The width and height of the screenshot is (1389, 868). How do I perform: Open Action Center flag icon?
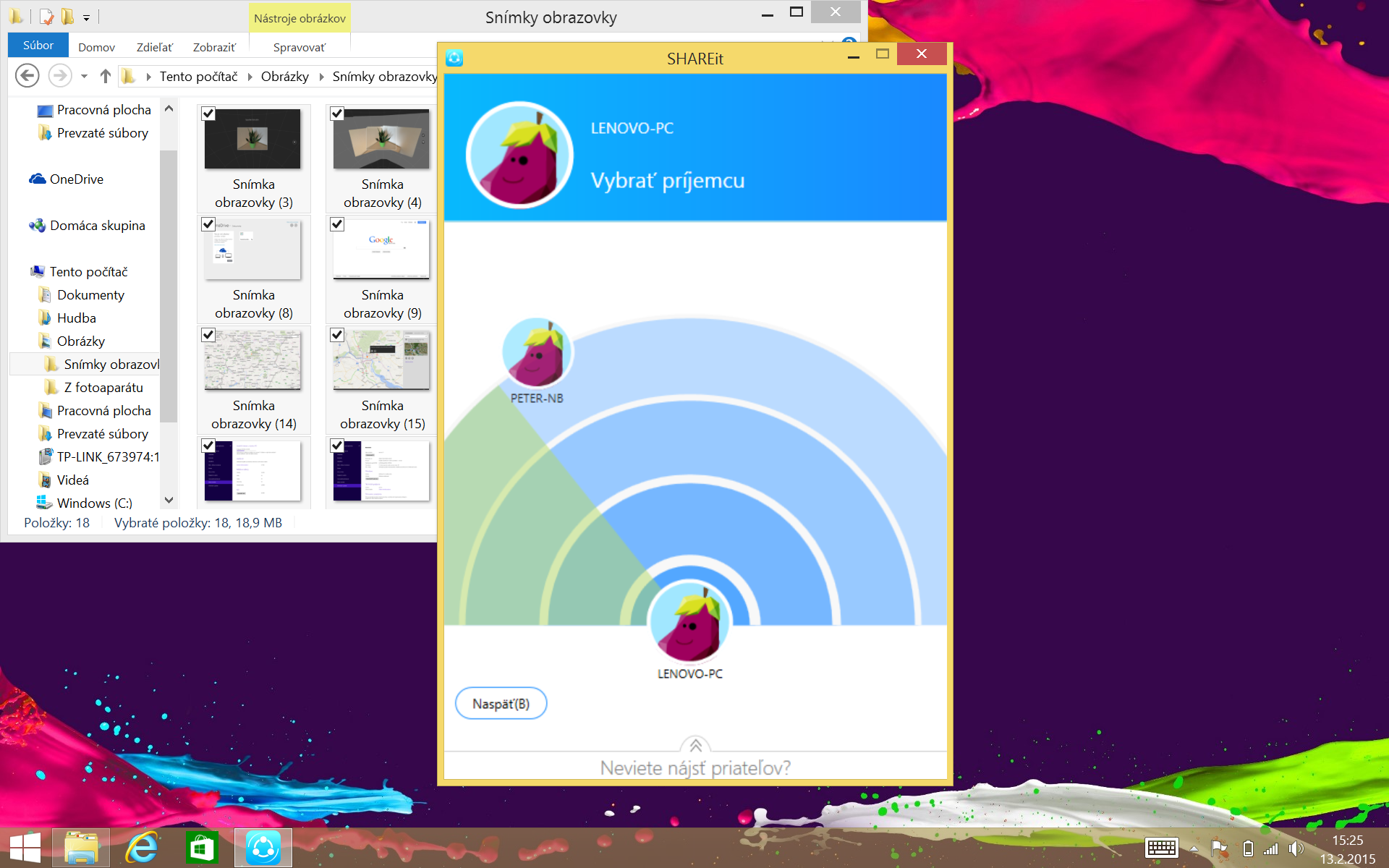pyautogui.click(x=1220, y=848)
